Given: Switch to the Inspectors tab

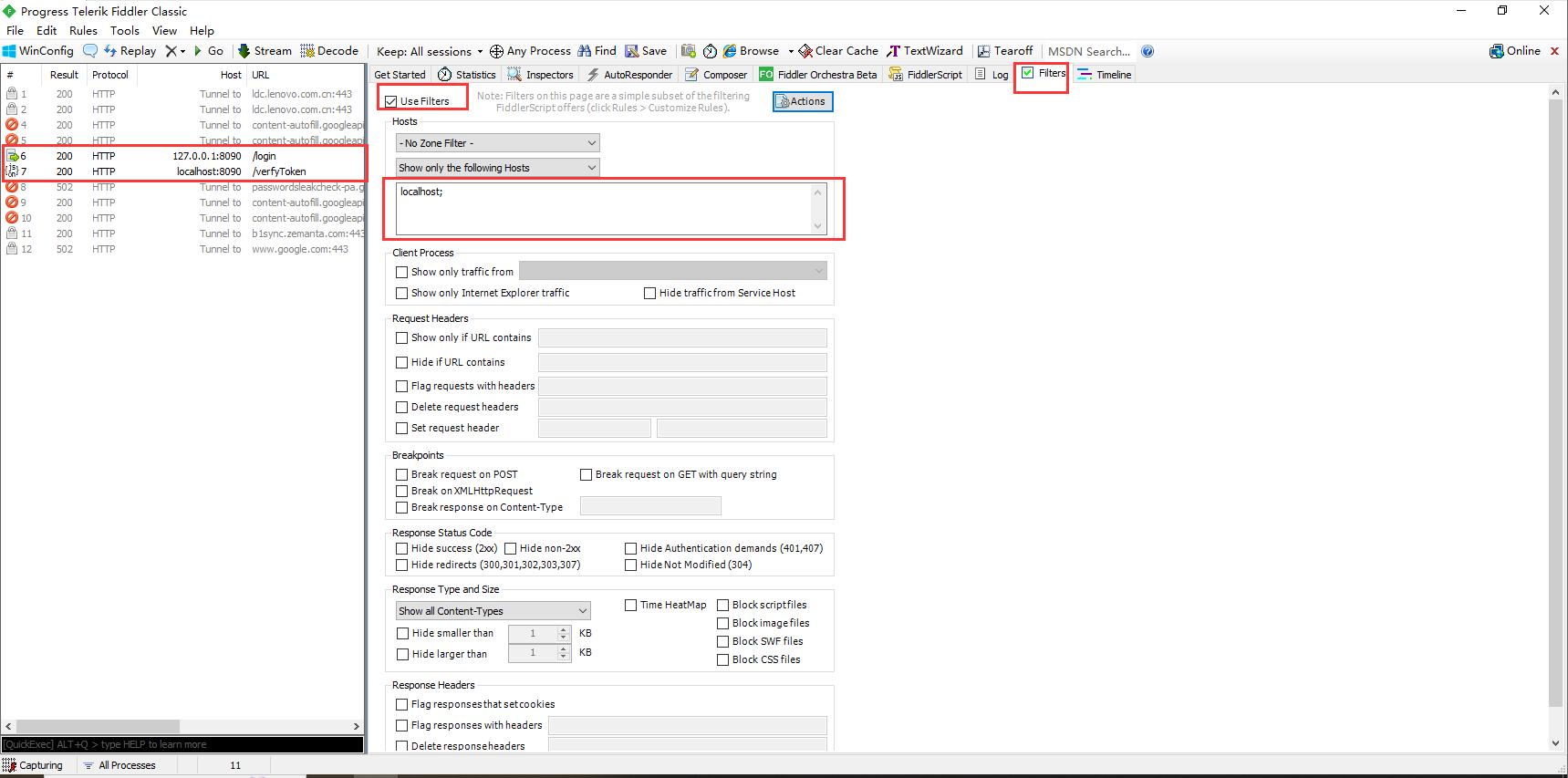Looking at the screenshot, I should click(541, 75).
